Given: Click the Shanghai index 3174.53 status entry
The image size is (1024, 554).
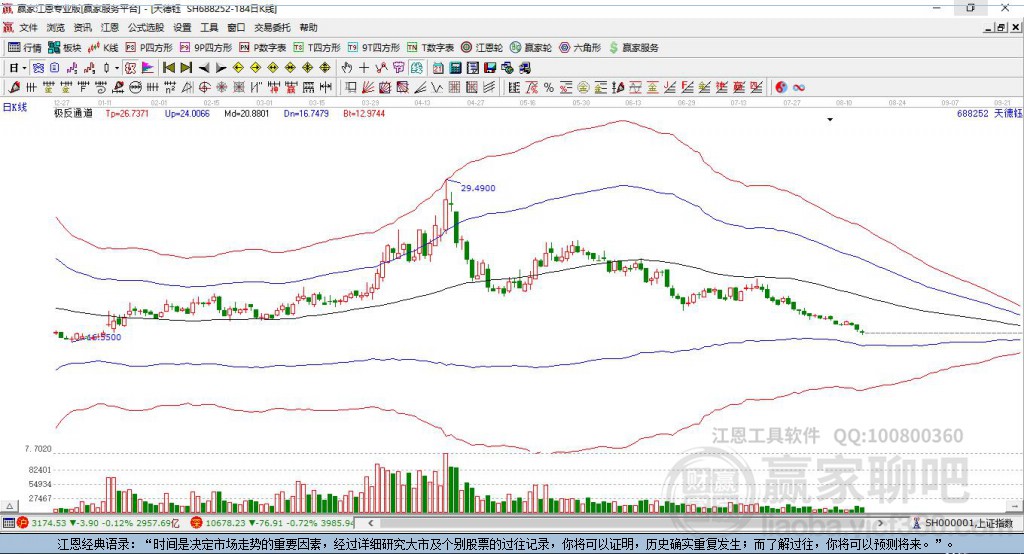Looking at the screenshot, I should [99, 523].
